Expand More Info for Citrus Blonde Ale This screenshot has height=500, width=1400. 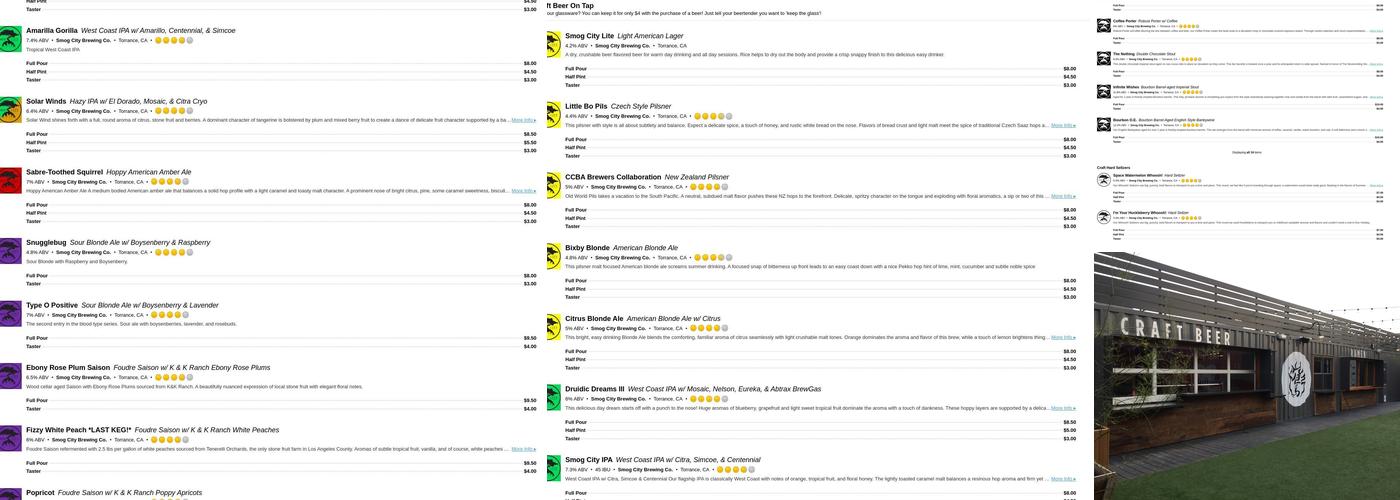1063,337
